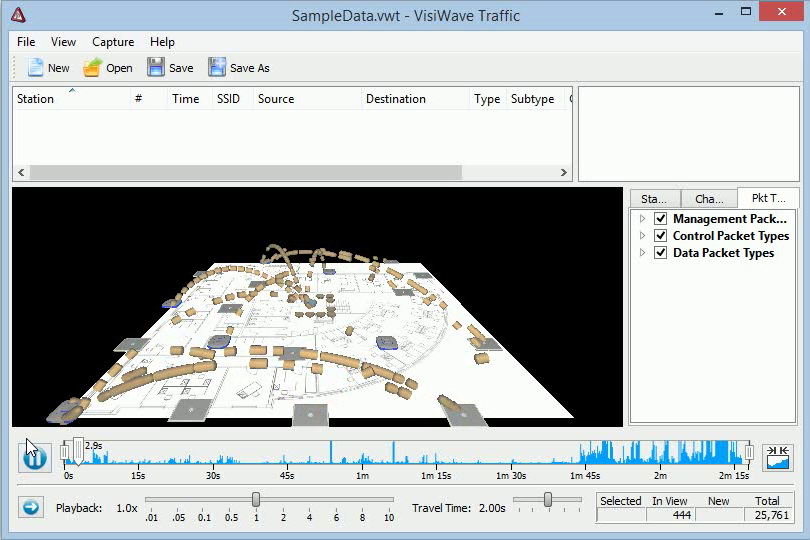Click the blue arrow button beside Playback

[x=30, y=507]
